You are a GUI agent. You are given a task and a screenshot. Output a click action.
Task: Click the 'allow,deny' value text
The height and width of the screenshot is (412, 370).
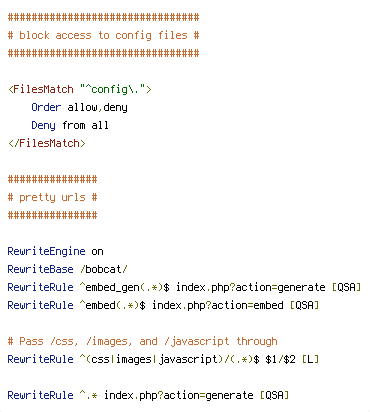click(97, 107)
